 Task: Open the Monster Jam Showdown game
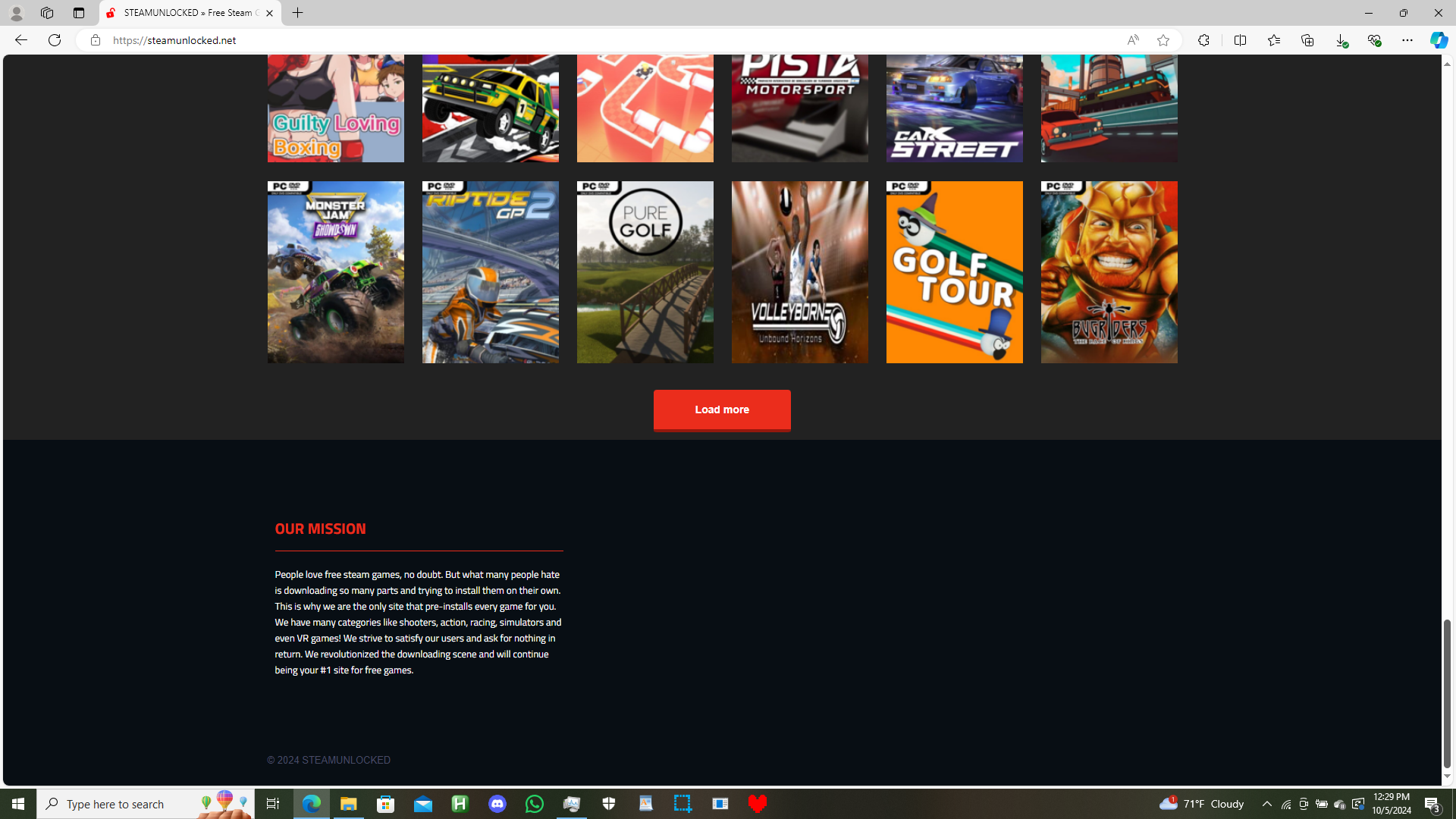pos(335,271)
